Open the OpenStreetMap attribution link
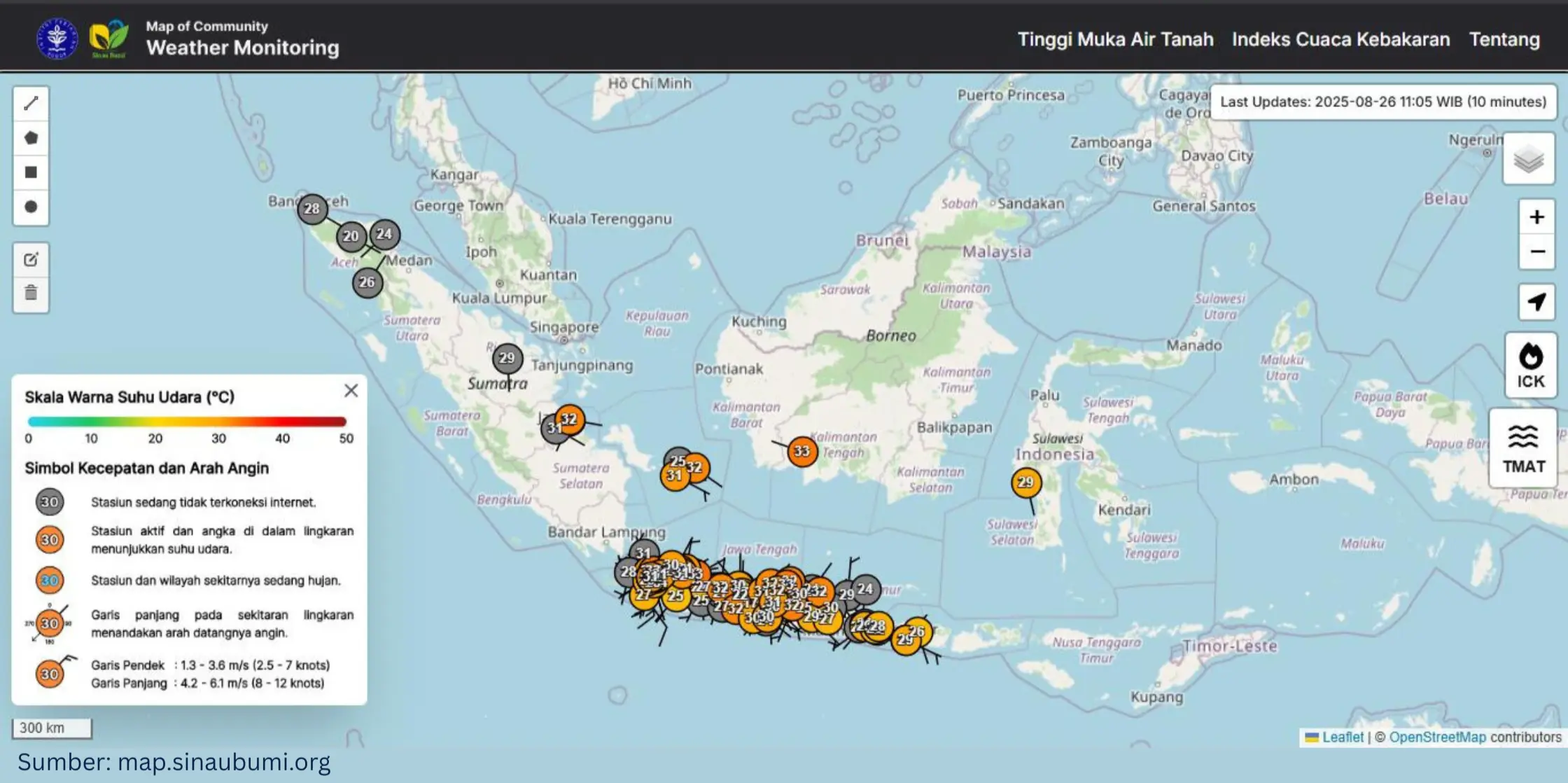This screenshot has width=1568, height=783. pyautogui.click(x=1437, y=737)
